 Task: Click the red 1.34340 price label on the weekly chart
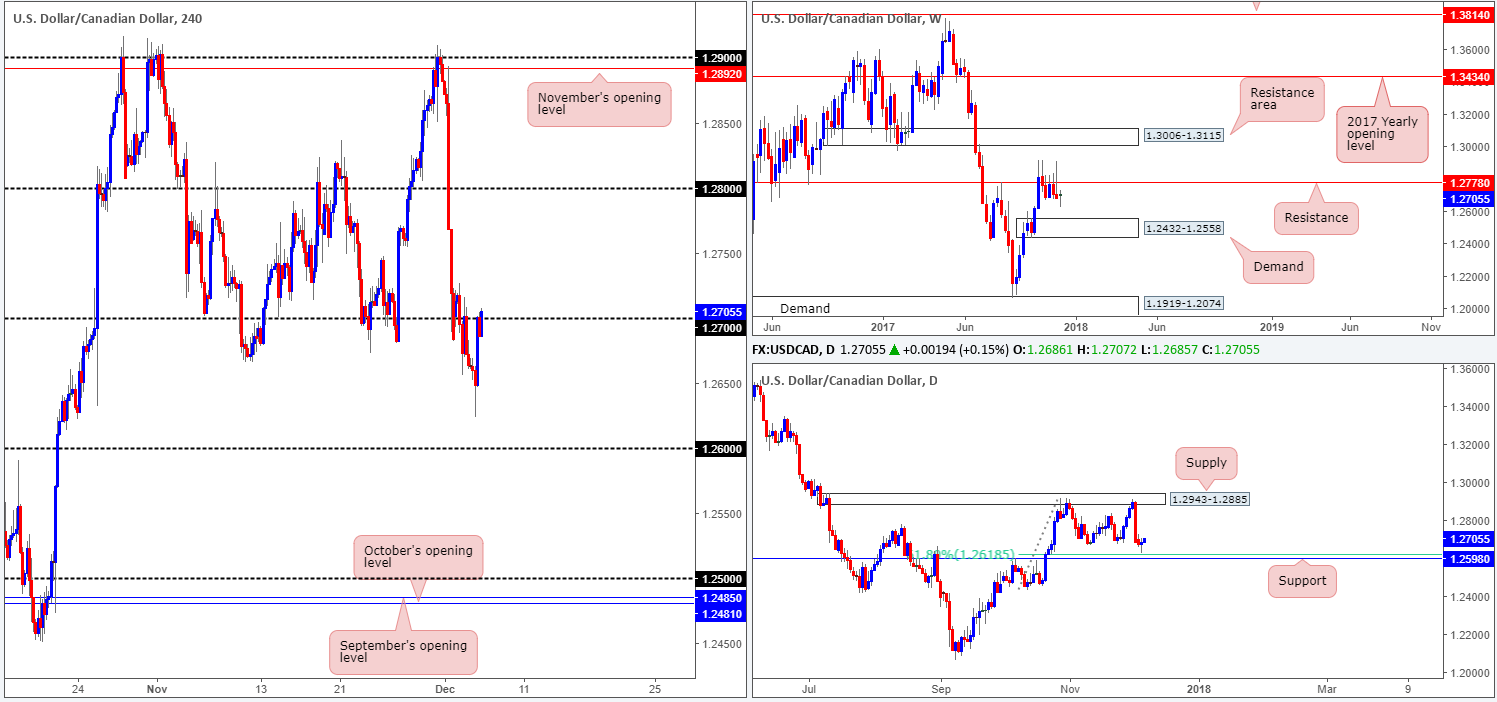tap(1468, 76)
